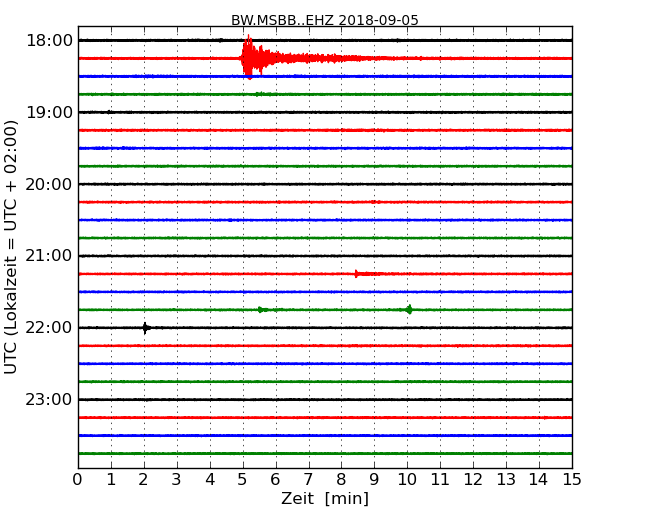Click the x-axis tick label 10
Screen dimensions: 650x520
(407, 479)
